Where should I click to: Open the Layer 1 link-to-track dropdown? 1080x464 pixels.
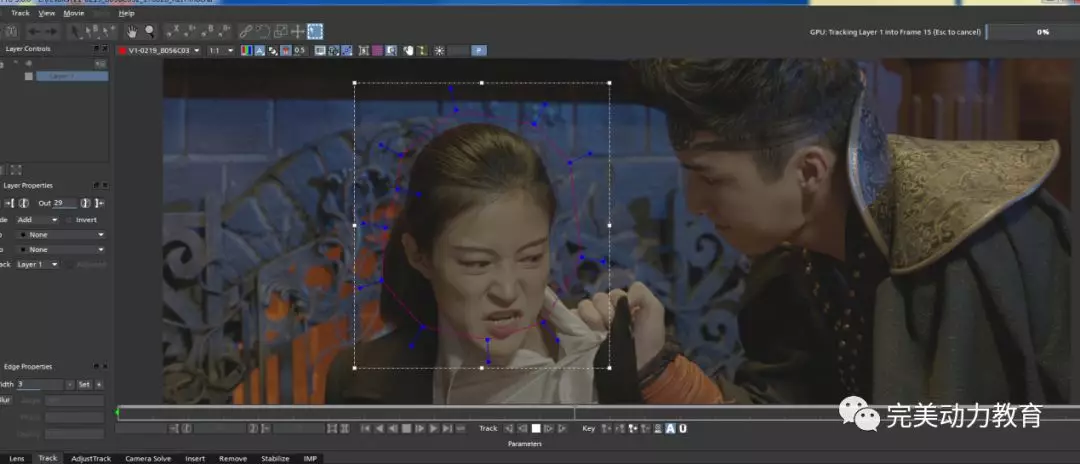pos(37,264)
